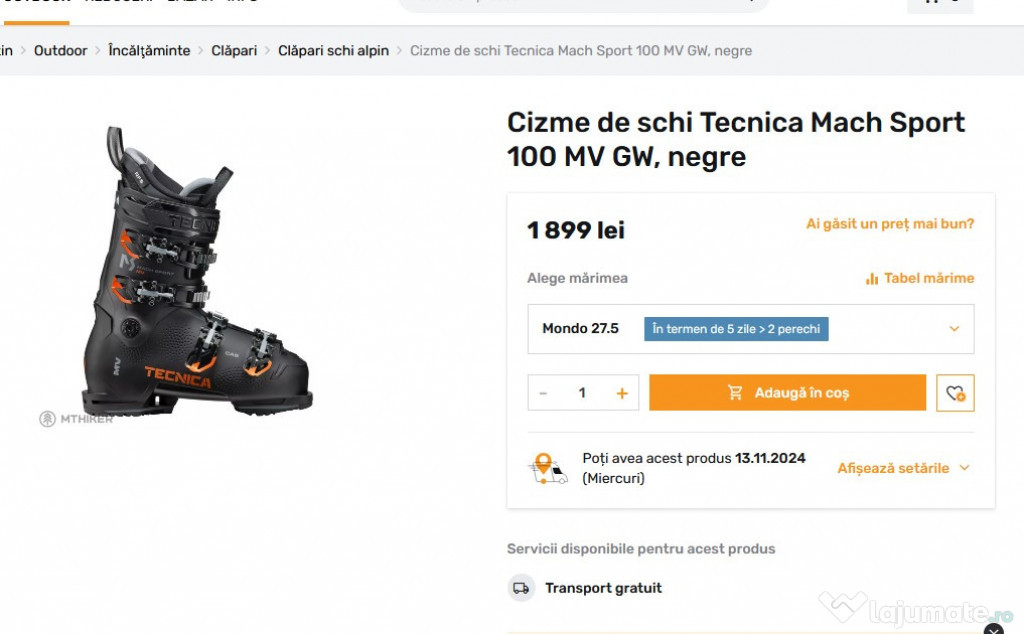Open the Clăpari breadcrumb link
The width and height of the screenshot is (1024, 634).
click(234, 51)
